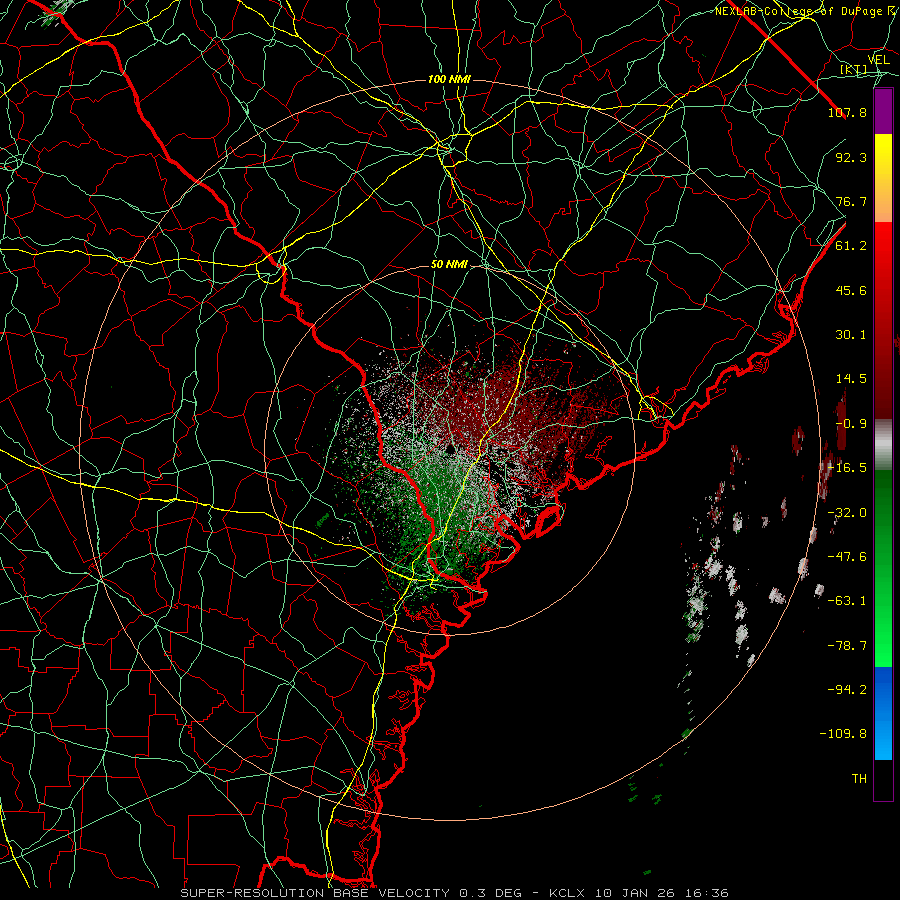The height and width of the screenshot is (900, 900).
Task: Click the -16.5 velocity scale value
Action: click(847, 468)
